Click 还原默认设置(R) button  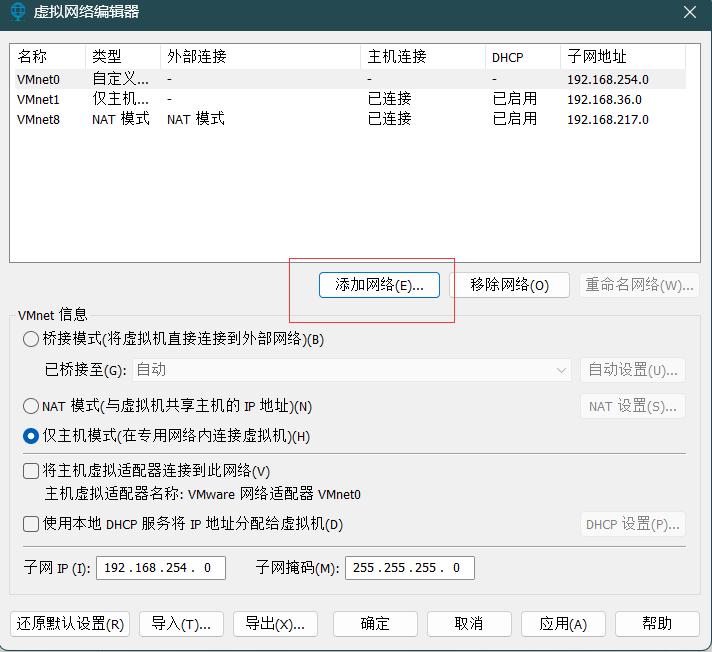click(70, 624)
